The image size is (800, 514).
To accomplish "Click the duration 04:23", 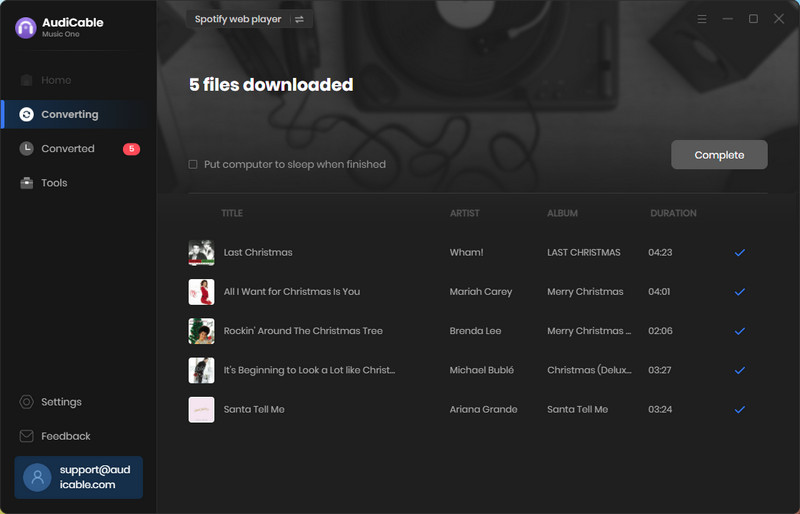I will pos(660,253).
